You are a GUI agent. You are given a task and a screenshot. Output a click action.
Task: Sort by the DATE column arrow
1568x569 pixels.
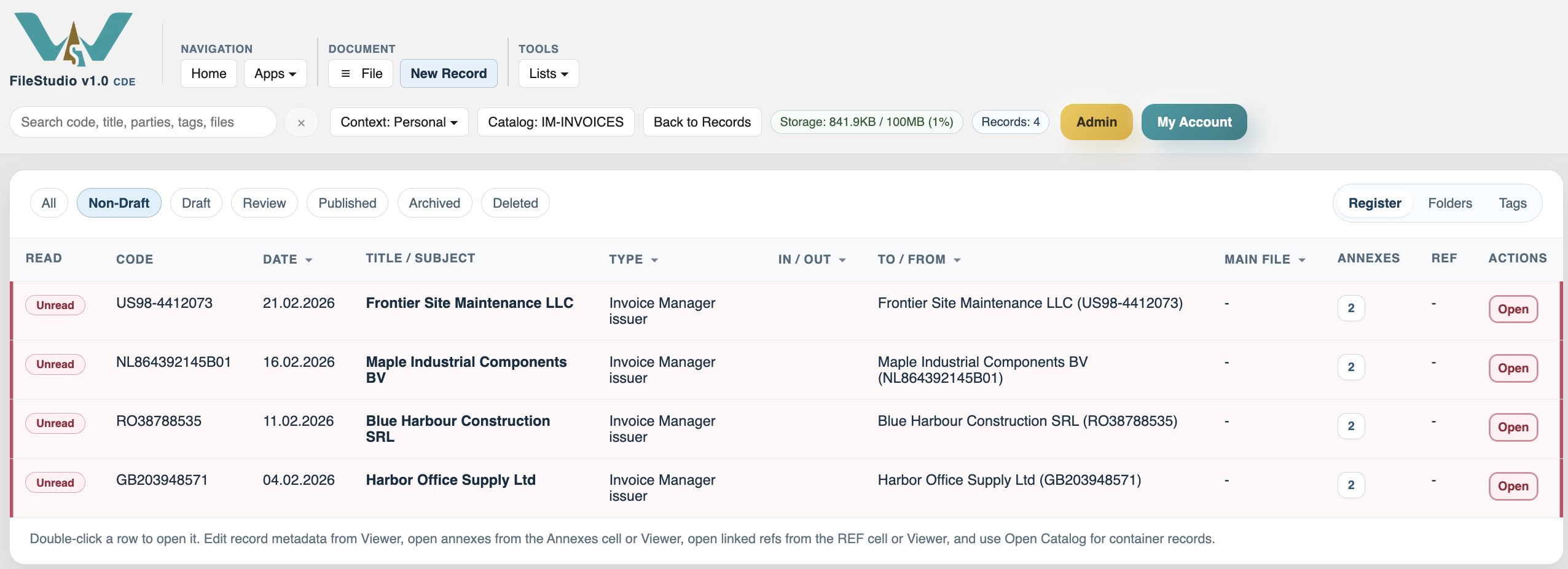click(x=308, y=260)
